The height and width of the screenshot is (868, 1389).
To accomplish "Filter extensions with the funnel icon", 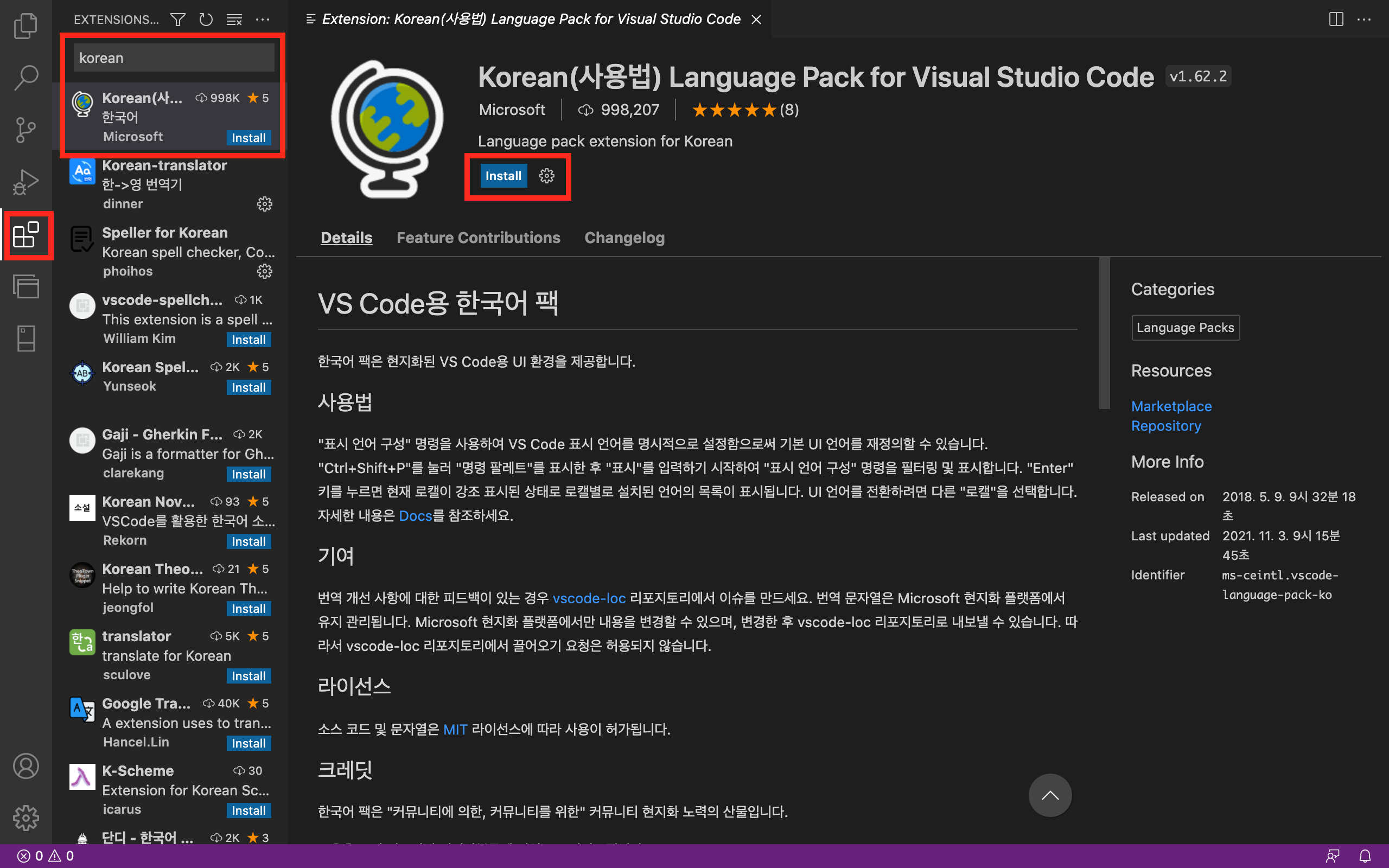I will [177, 20].
